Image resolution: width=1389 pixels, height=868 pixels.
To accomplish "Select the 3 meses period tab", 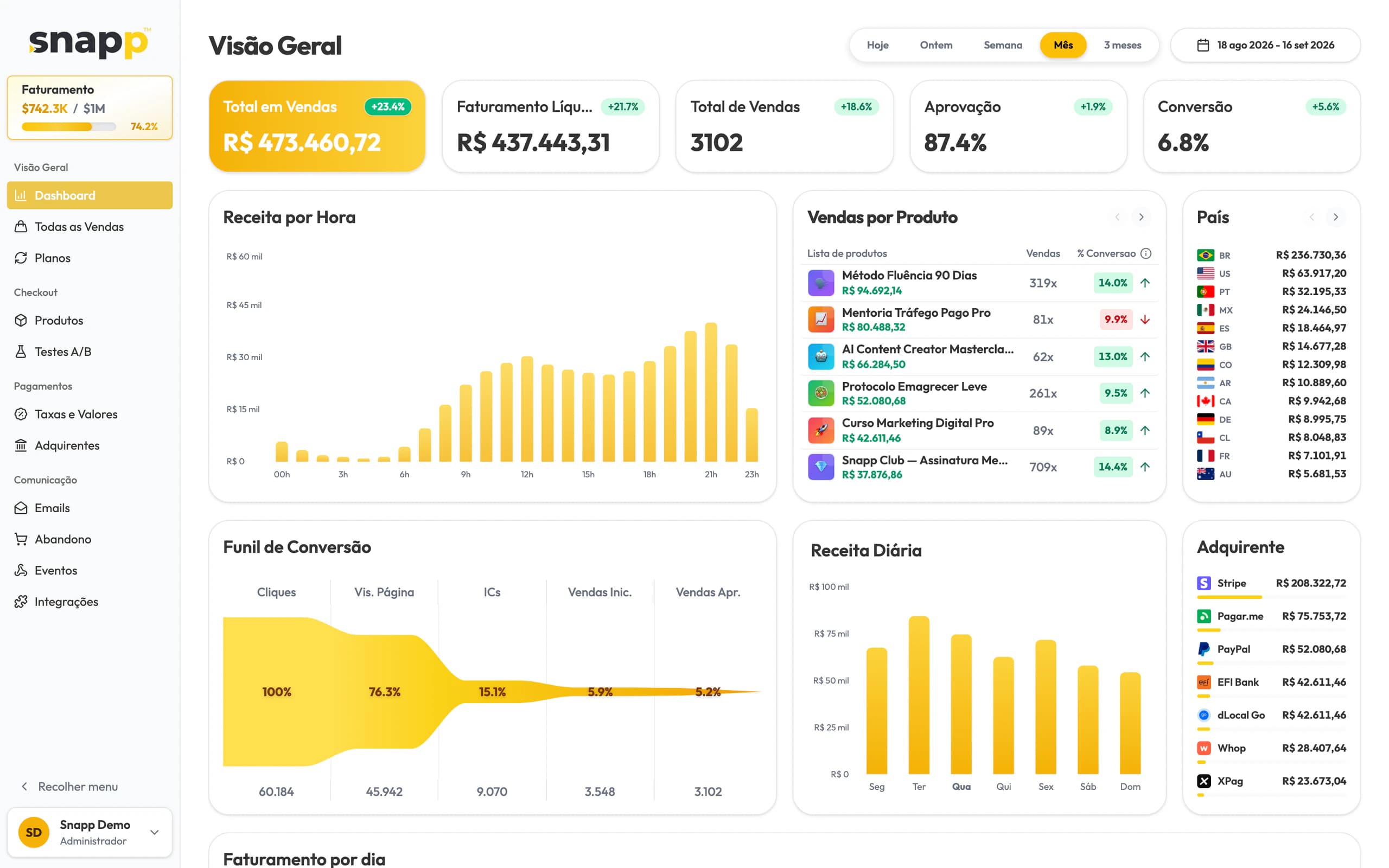I will point(1122,45).
